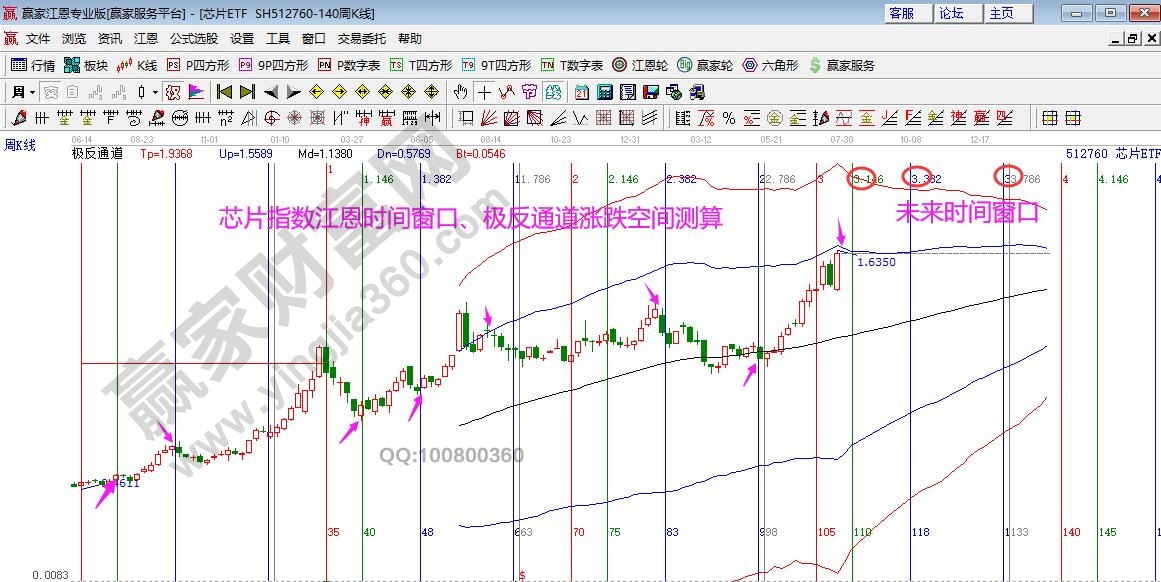Click the 论坛 forum button

click(x=951, y=13)
